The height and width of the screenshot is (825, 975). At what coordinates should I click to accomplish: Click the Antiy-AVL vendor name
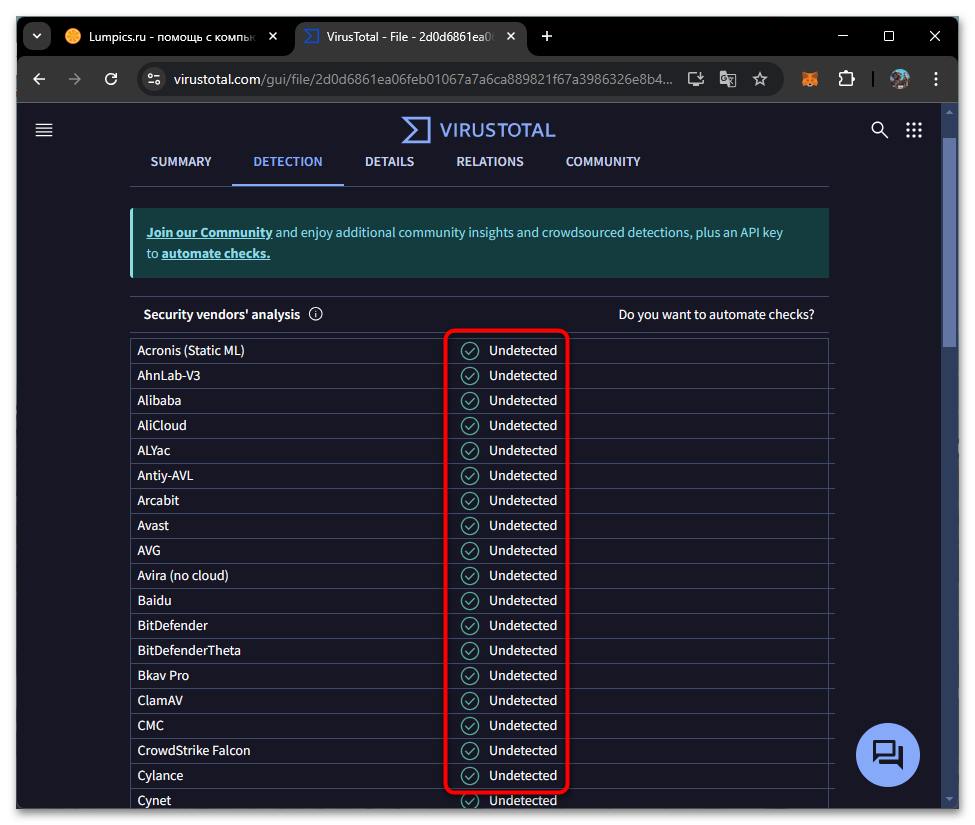point(165,476)
